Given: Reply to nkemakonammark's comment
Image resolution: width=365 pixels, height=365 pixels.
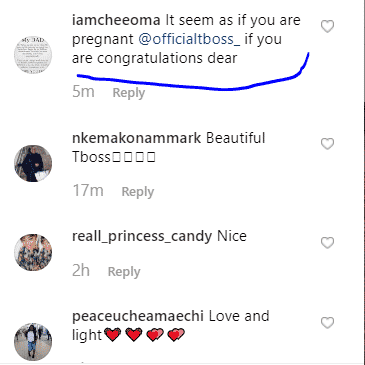Looking at the screenshot, I should point(138,192).
